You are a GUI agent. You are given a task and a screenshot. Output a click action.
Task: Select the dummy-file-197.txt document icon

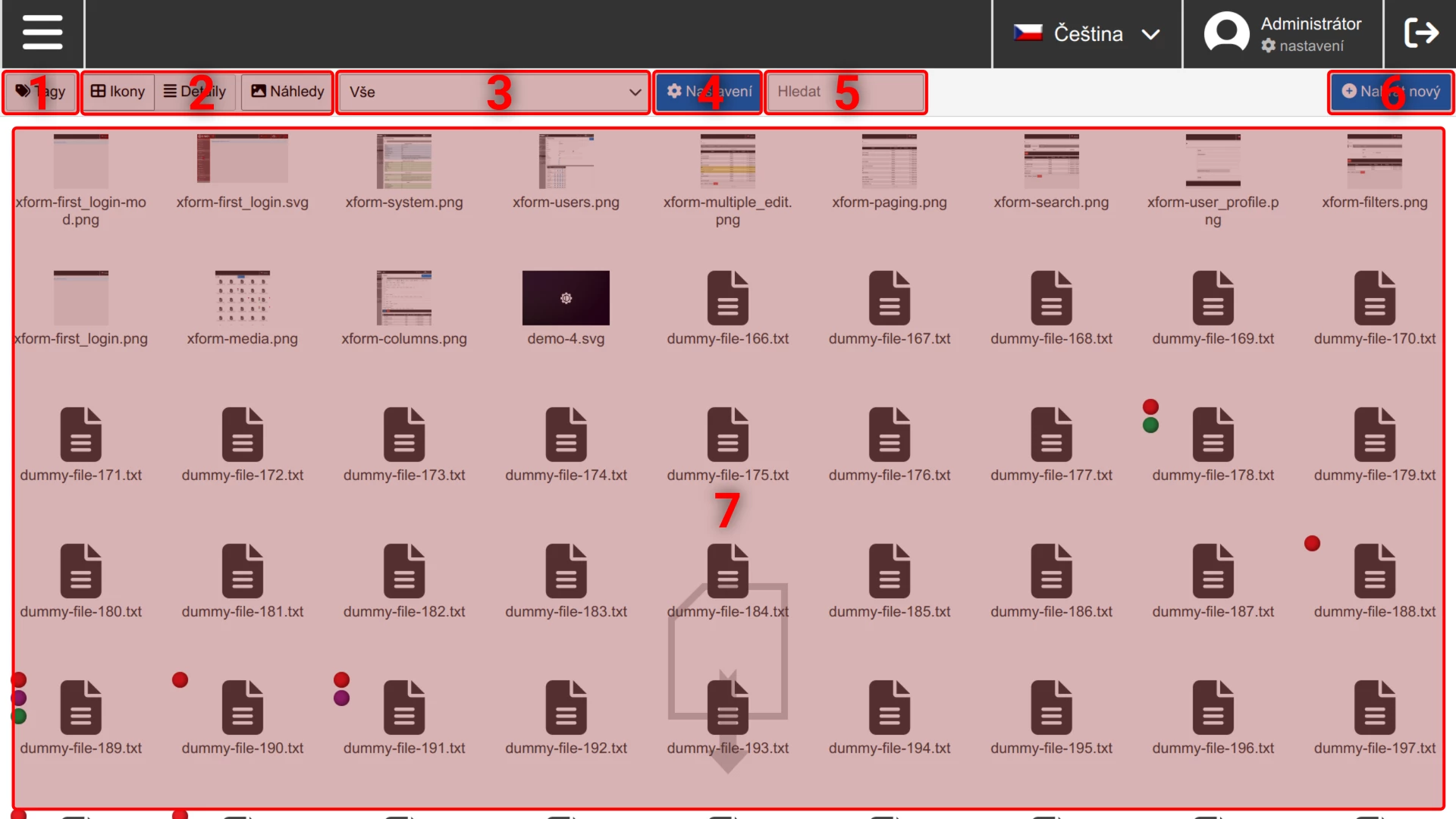[x=1374, y=708]
